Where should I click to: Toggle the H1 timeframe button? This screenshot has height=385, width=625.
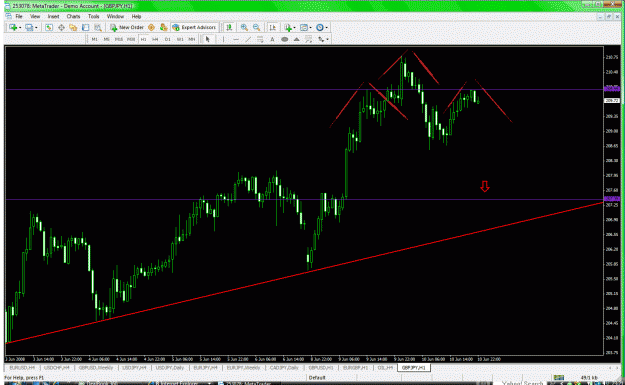click(x=143, y=39)
